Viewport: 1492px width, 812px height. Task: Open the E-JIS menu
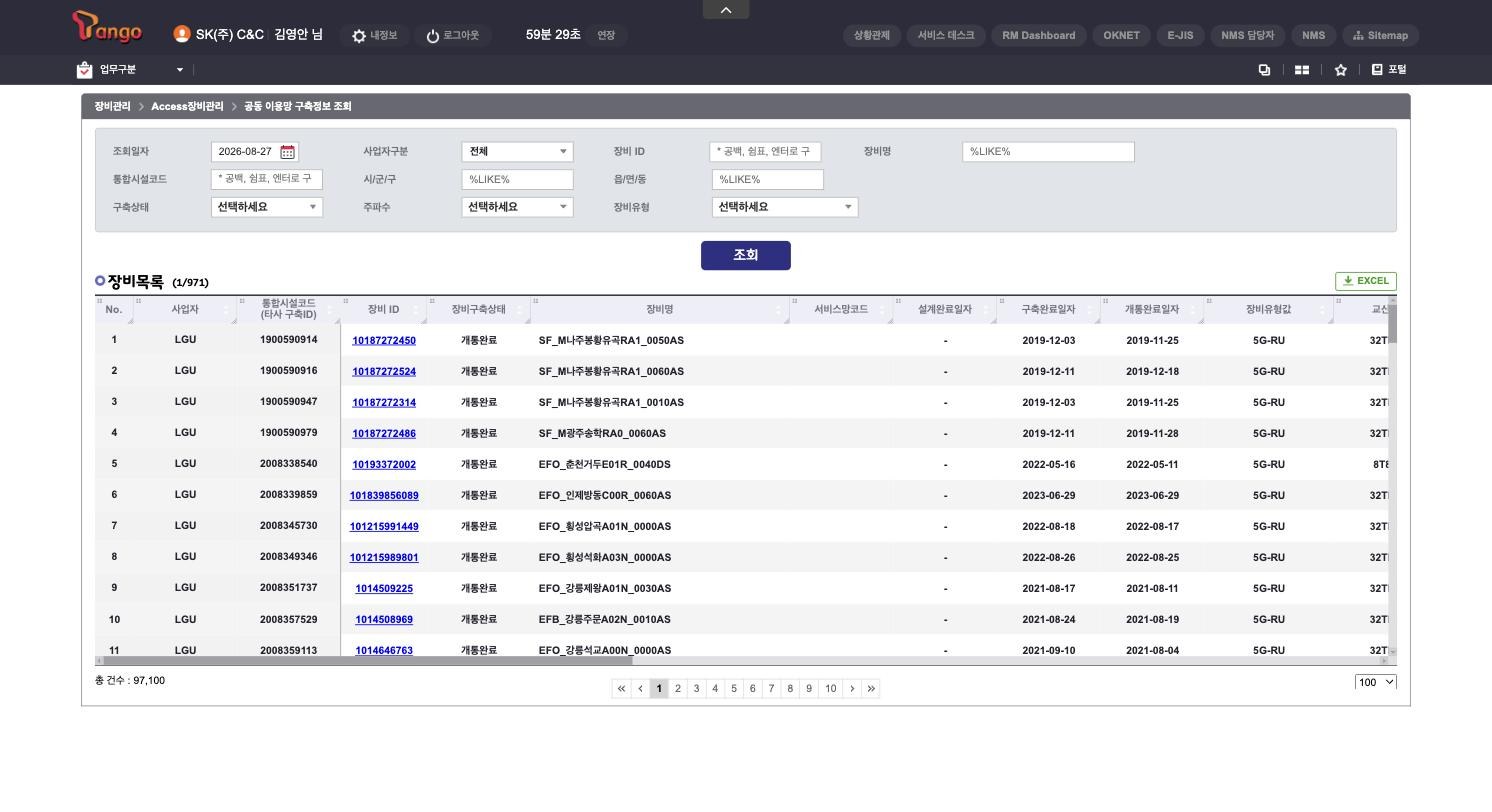pos(1180,36)
